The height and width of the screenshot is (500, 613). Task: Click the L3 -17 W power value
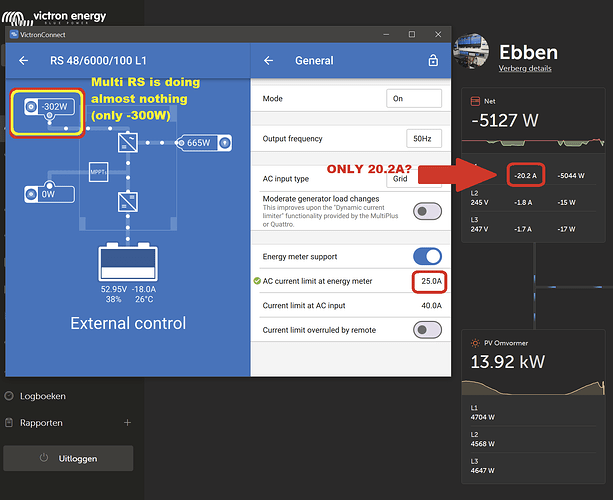click(x=566, y=229)
